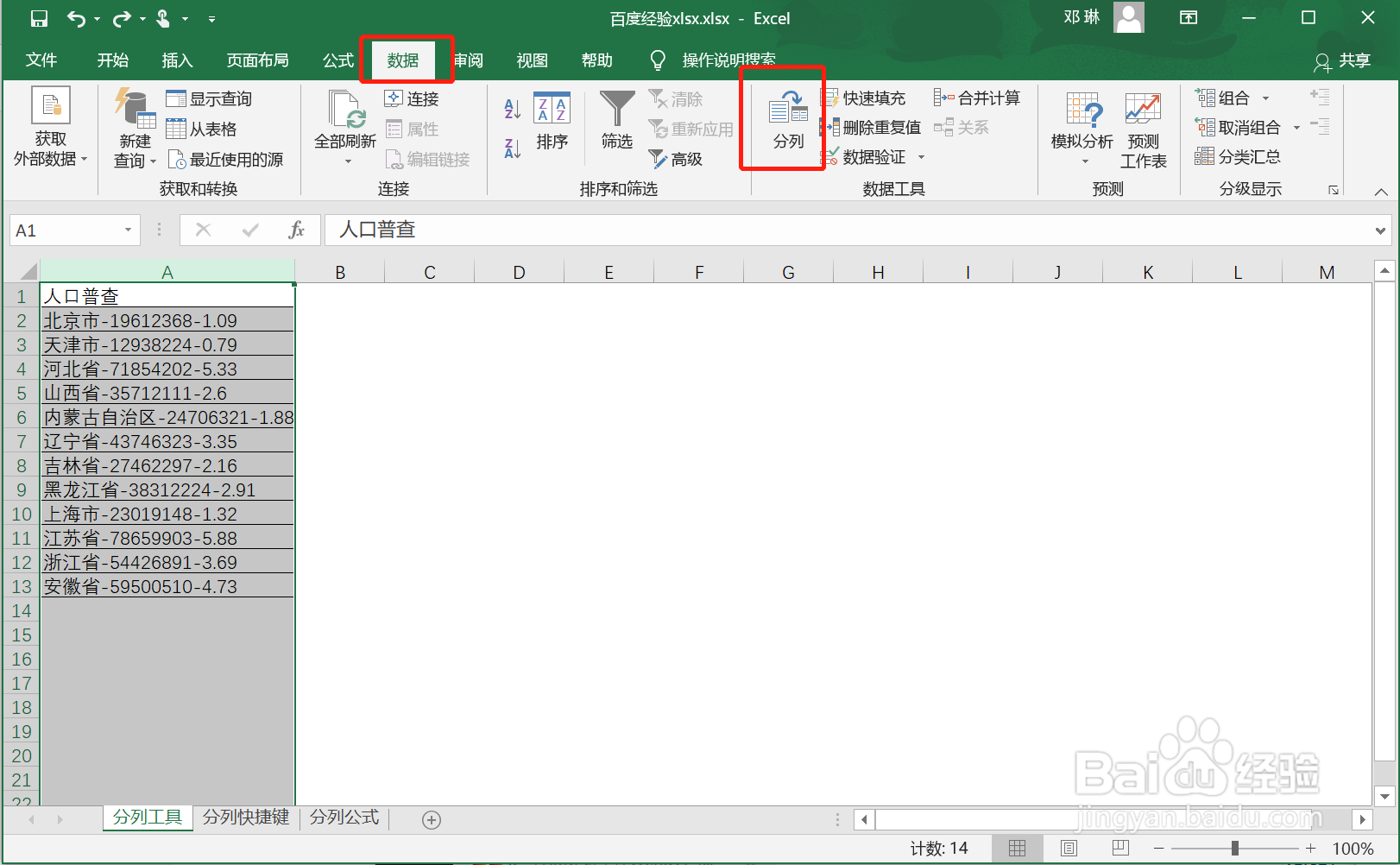The width and height of the screenshot is (1400, 865).
Task: Click Connections (连接) button
Action: (x=412, y=98)
